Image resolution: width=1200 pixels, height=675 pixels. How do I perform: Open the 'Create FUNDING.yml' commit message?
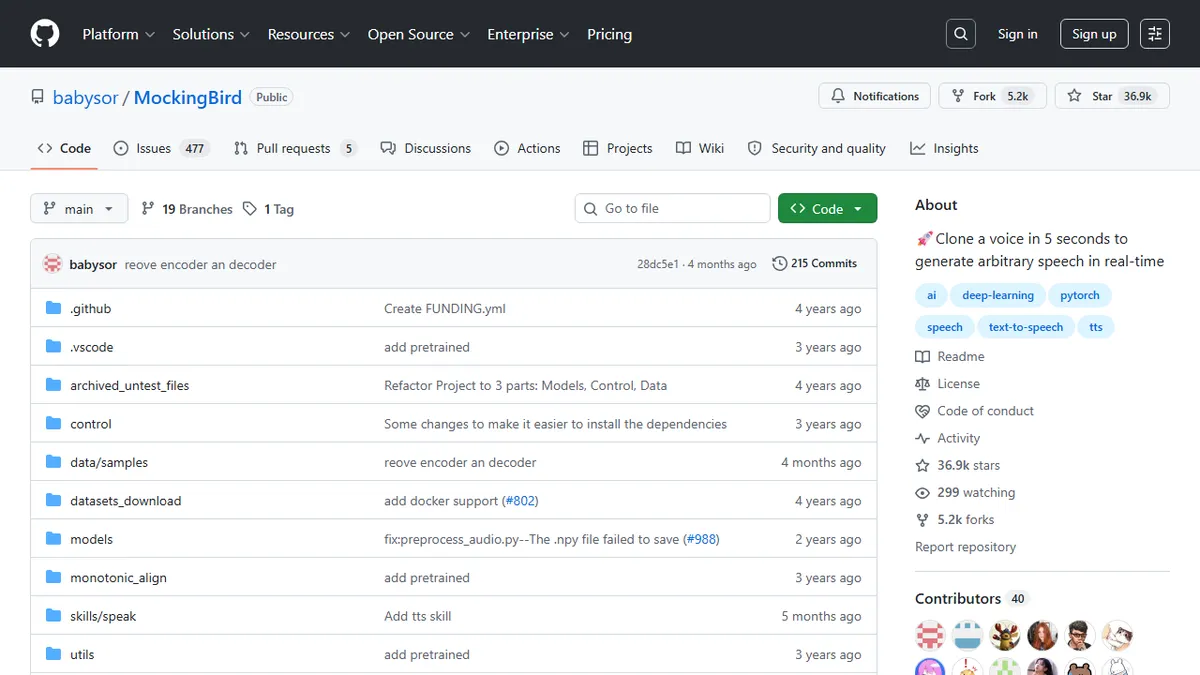point(445,309)
